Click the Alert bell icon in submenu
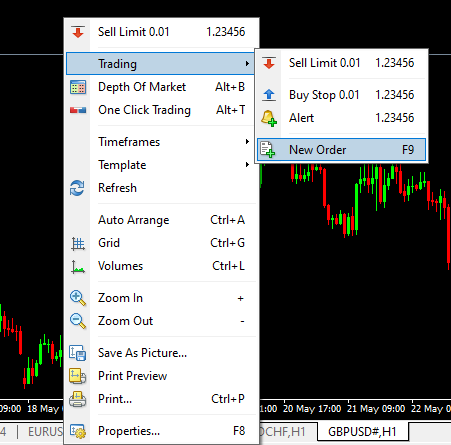The height and width of the screenshot is (445, 451). point(269,118)
